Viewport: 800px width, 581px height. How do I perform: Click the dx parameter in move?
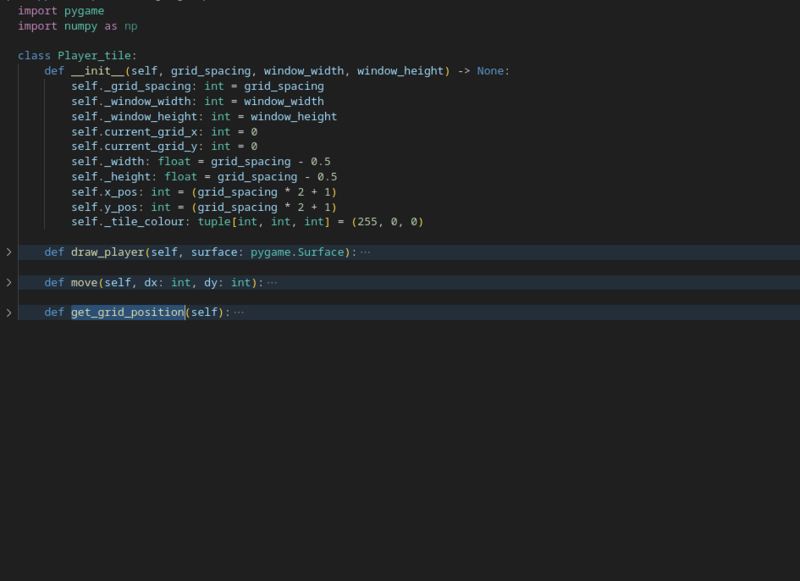coord(151,282)
